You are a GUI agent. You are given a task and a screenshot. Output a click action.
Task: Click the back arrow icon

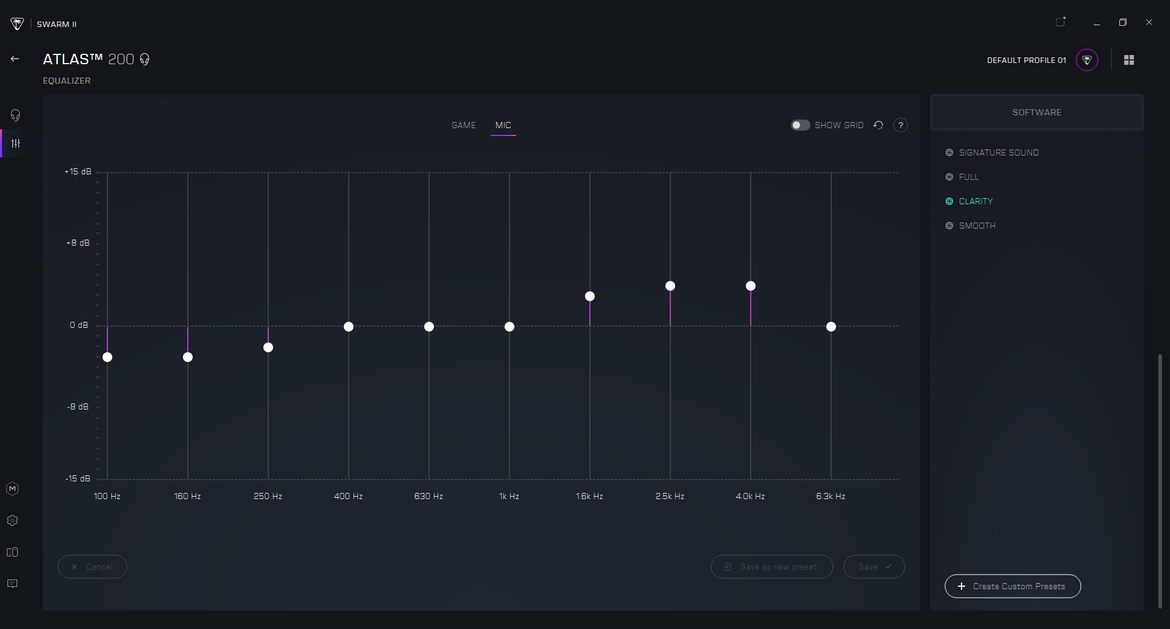(15, 59)
